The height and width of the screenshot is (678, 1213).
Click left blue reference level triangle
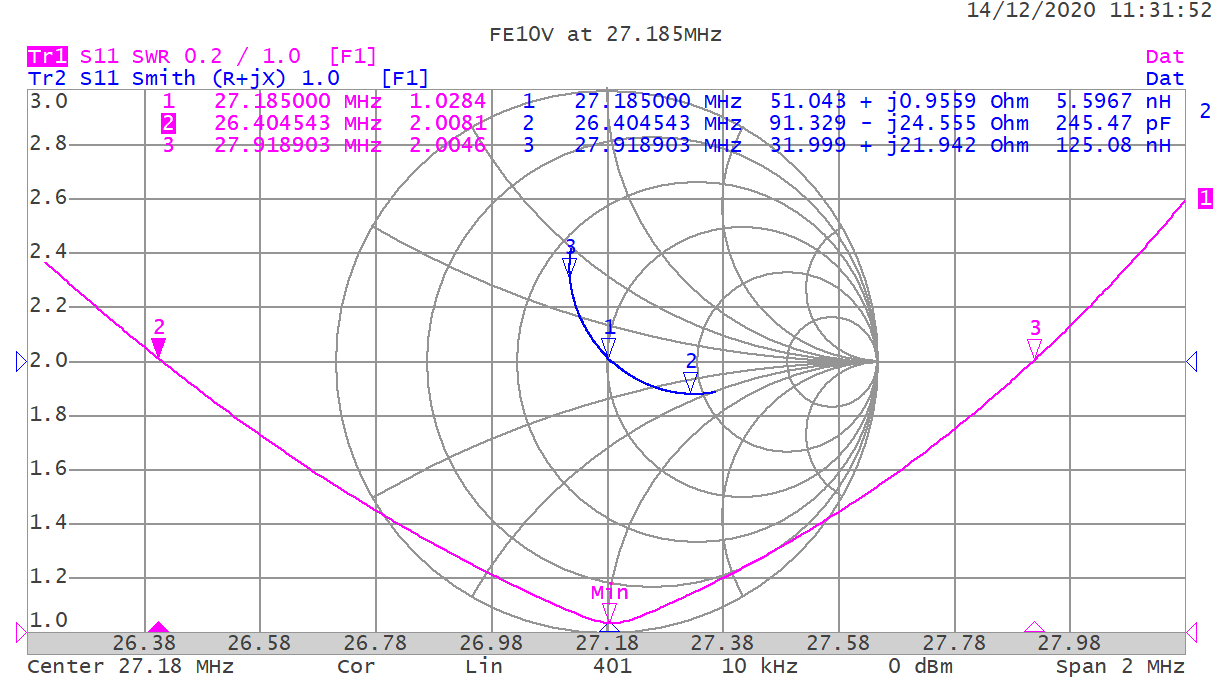[22, 362]
